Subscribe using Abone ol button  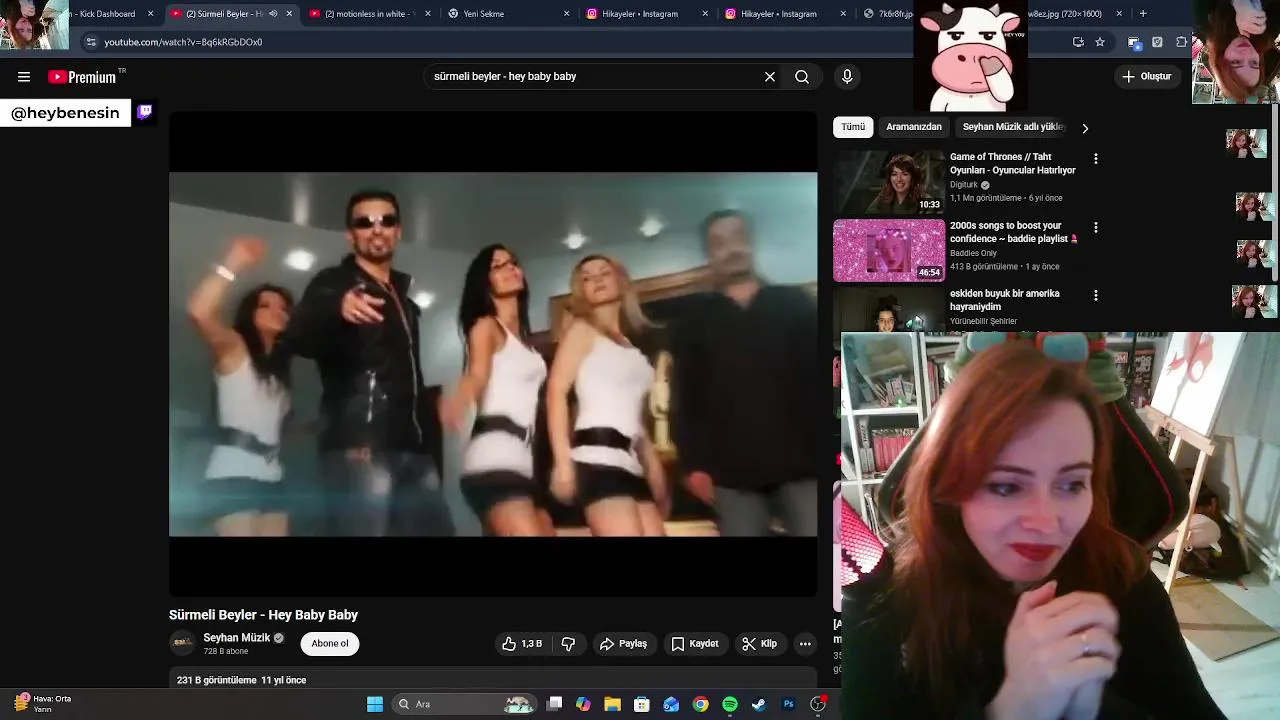click(330, 644)
